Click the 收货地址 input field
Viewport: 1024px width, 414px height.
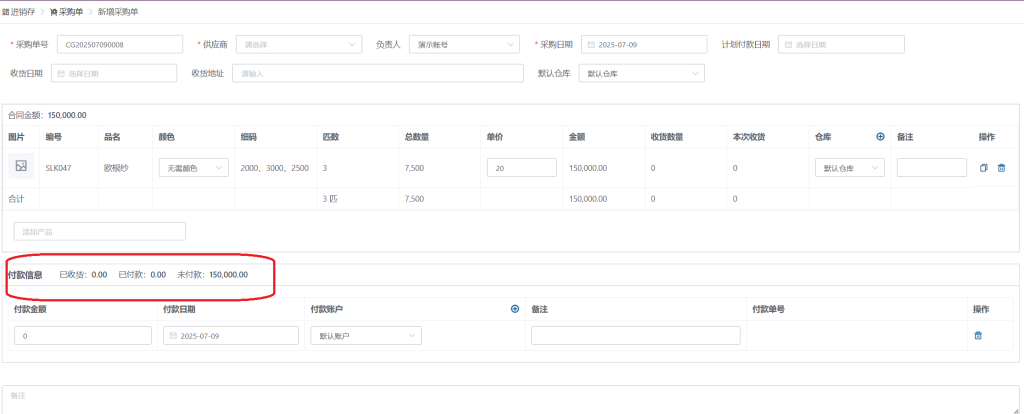pos(377,74)
